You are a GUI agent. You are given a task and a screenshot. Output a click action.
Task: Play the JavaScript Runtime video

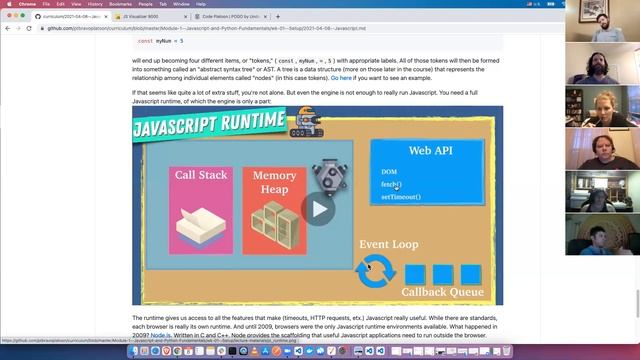[x=318, y=209]
